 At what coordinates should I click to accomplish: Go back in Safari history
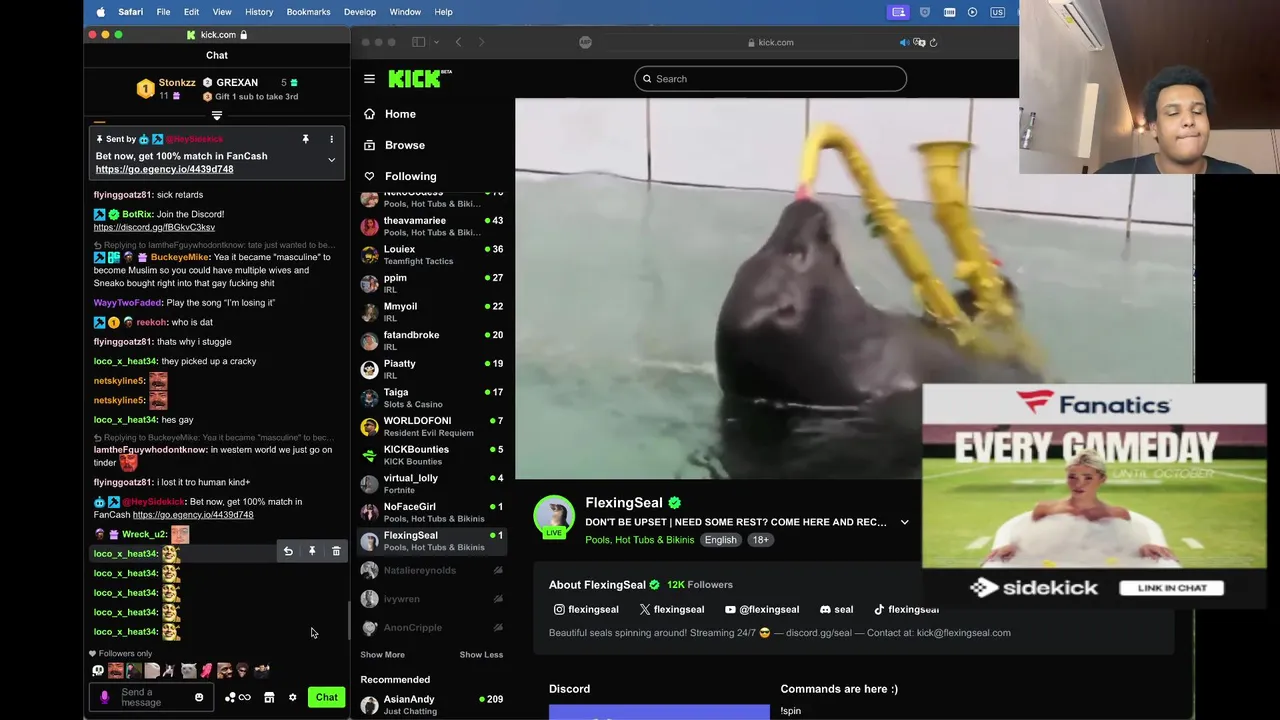point(458,42)
